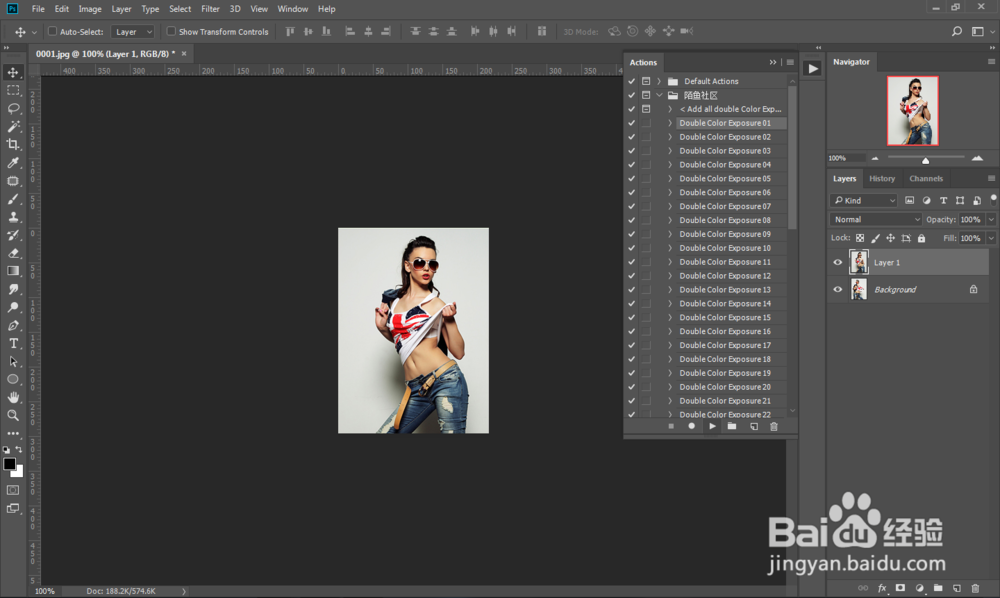Expand Double Color Exposure 05 action

[670, 179]
